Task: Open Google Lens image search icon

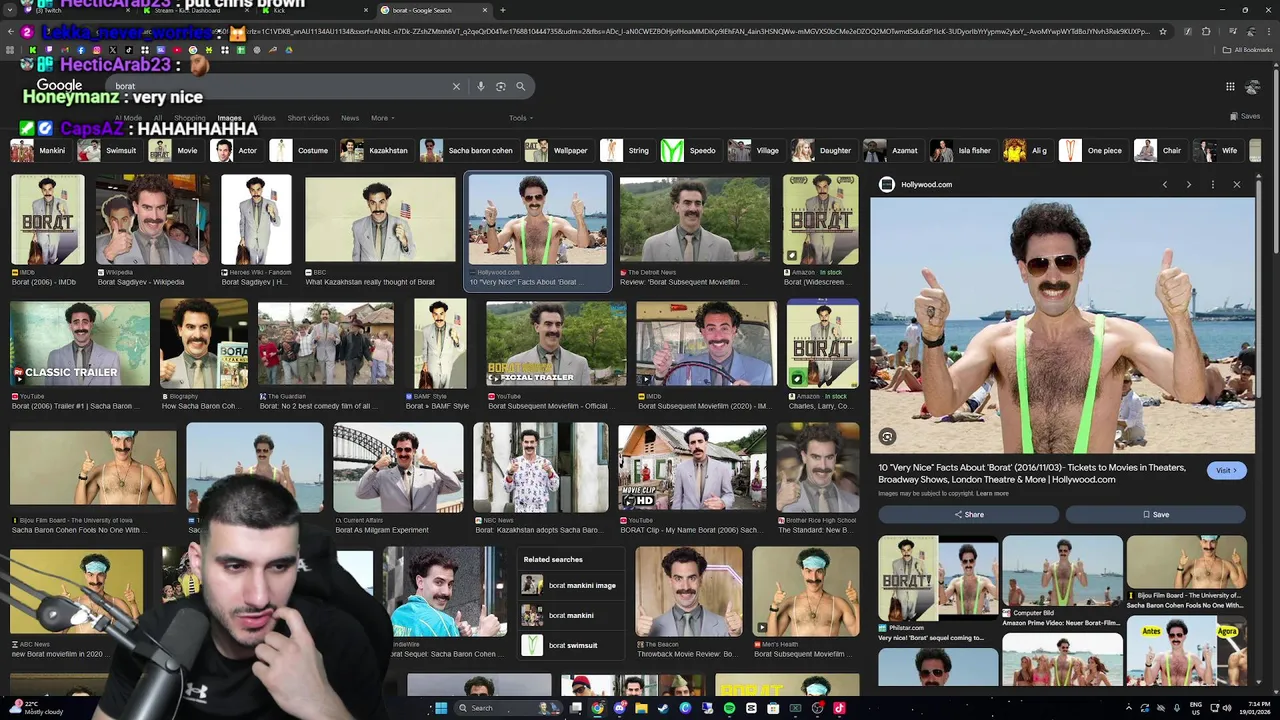Action: tap(501, 87)
